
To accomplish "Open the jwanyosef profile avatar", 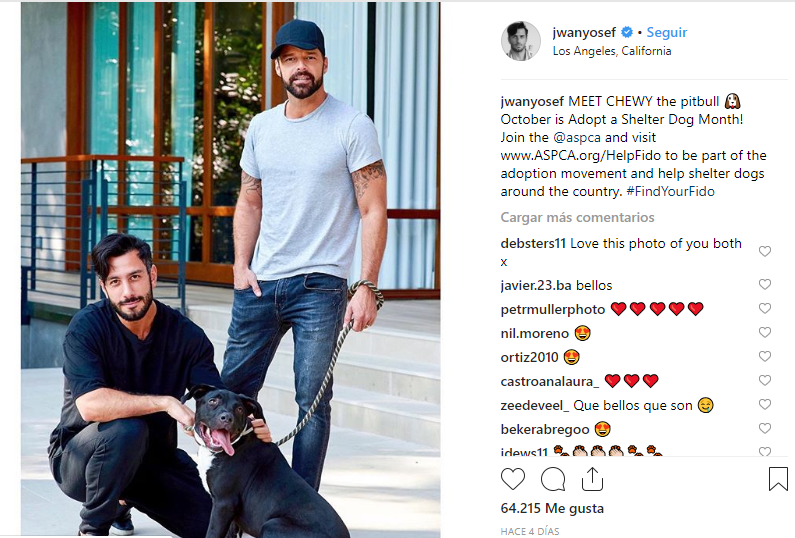I will [521, 41].
